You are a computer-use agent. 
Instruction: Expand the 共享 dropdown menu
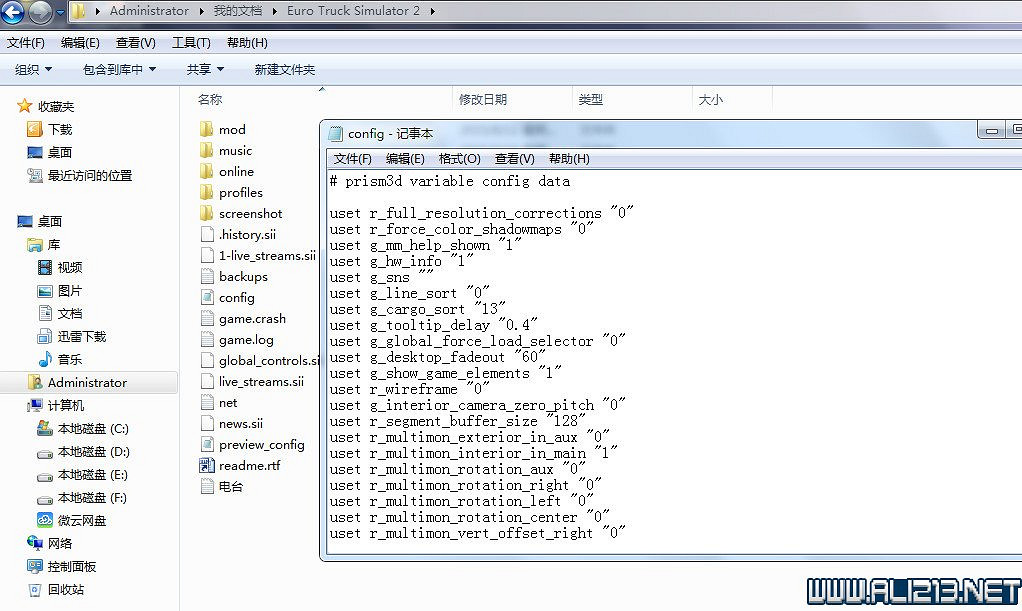205,69
